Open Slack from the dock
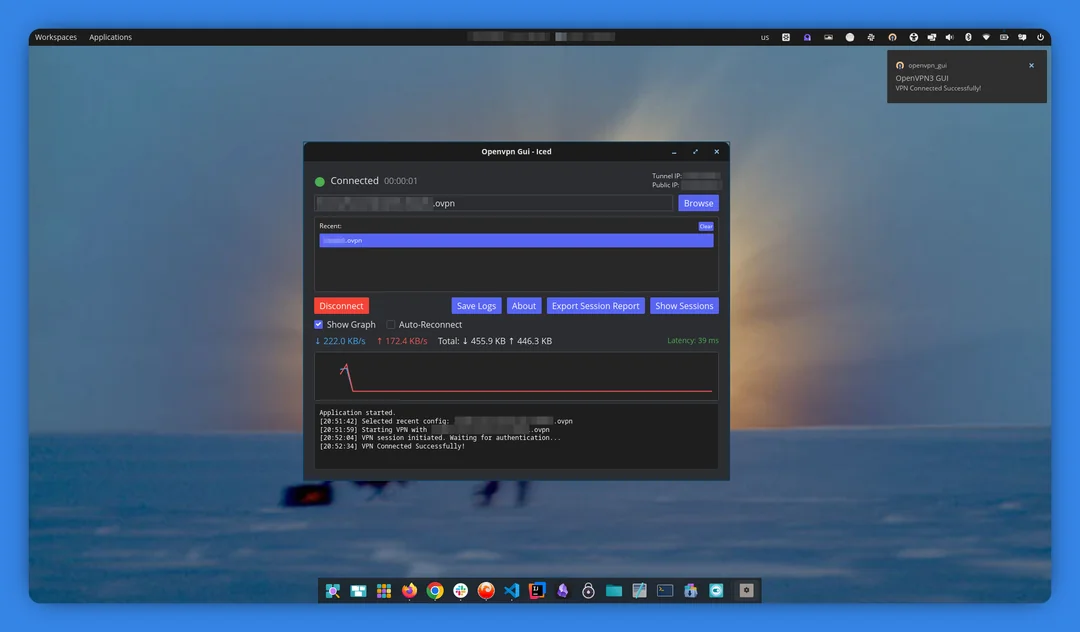This screenshot has width=1080, height=632. click(460, 591)
